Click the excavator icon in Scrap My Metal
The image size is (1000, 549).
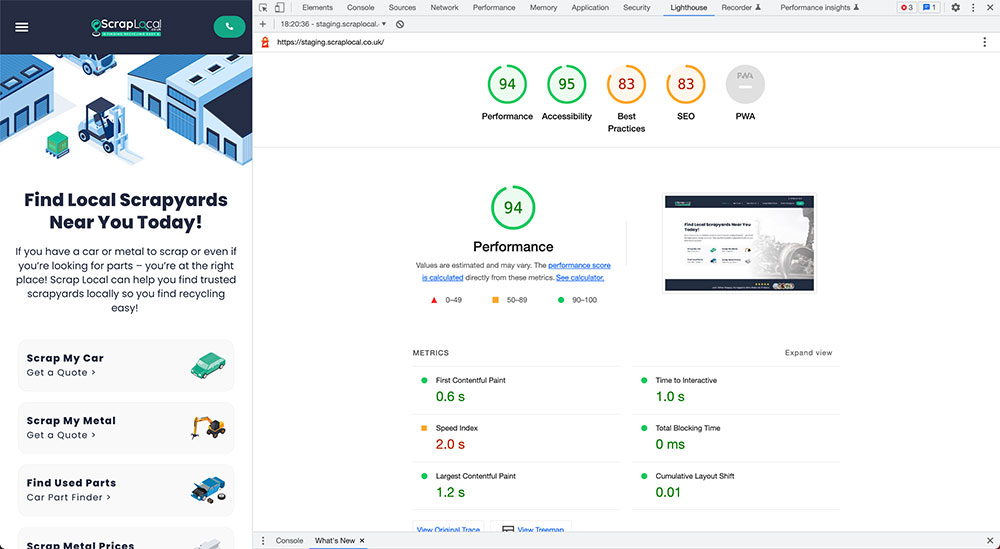(208, 427)
